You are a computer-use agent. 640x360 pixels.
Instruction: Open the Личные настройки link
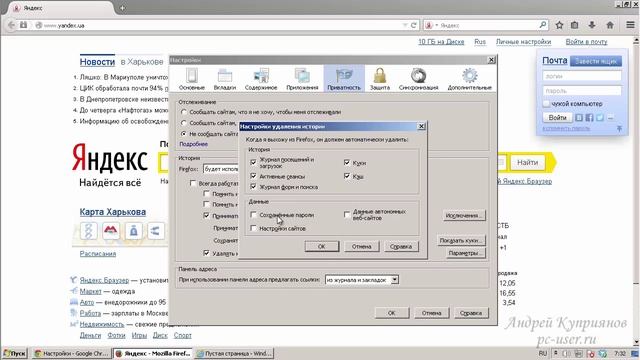(x=523, y=42)
